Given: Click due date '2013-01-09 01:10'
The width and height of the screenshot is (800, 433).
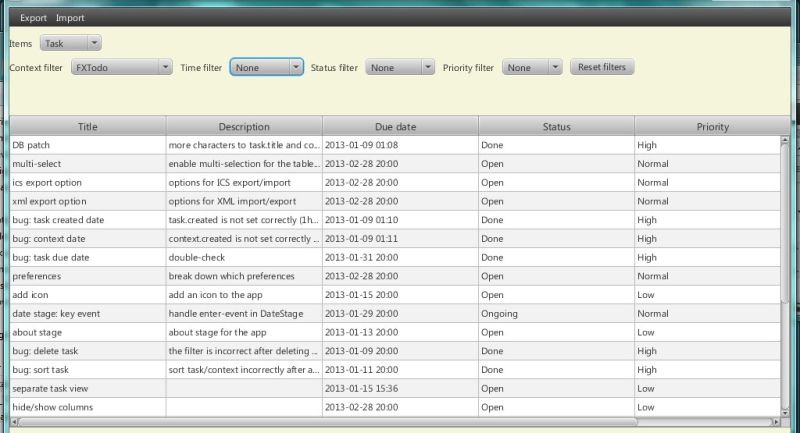Looking at the screenshot, I should tap(361, 220).
